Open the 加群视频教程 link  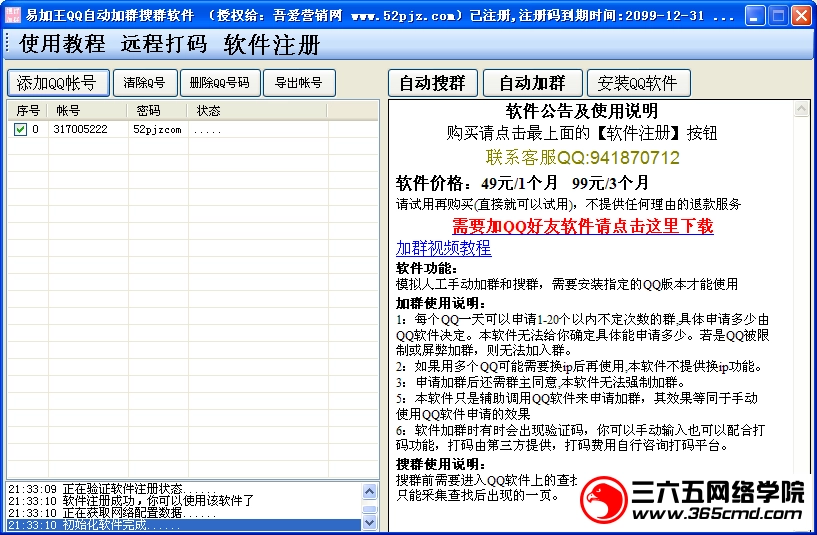point(443,248)
